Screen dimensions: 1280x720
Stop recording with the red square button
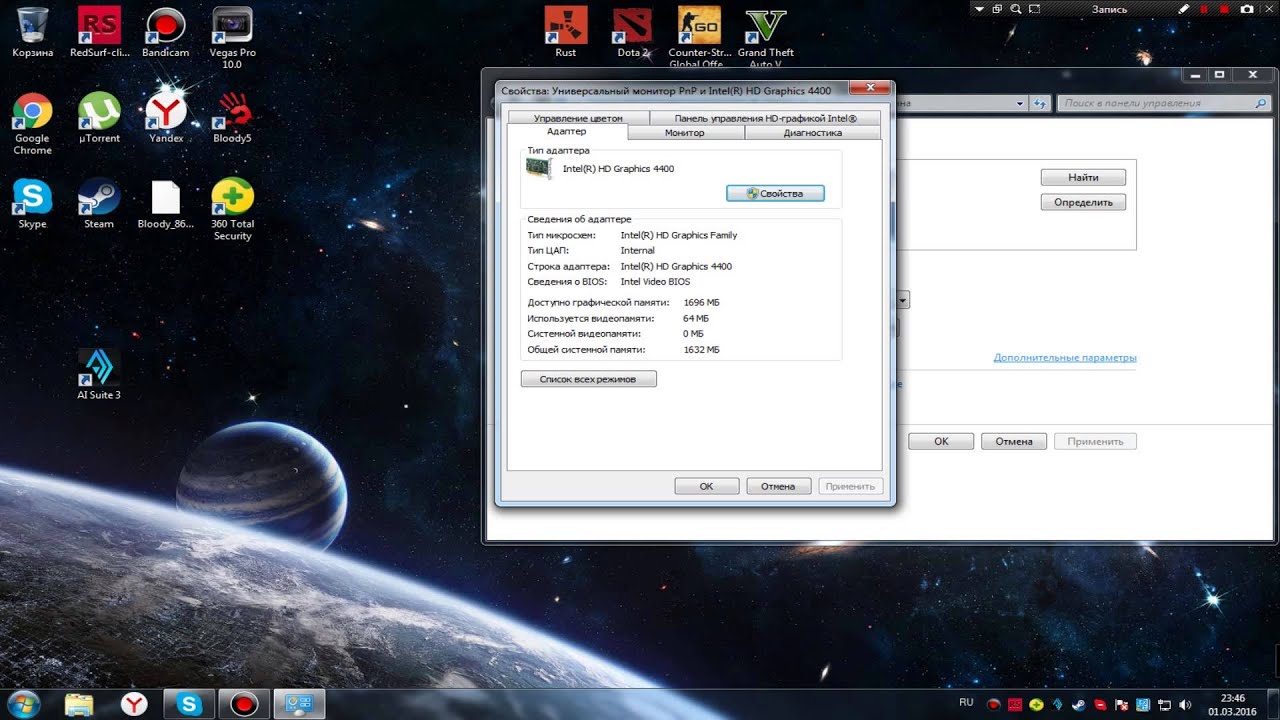[1223, 9]
